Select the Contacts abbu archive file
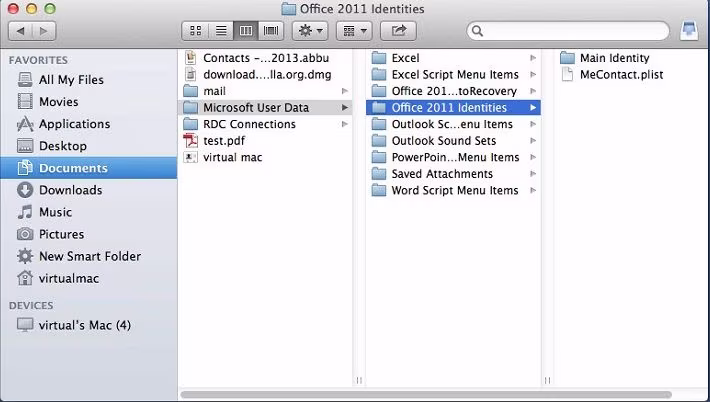The height and width of the screenshot is (402, 710). [x=266, y=58]
